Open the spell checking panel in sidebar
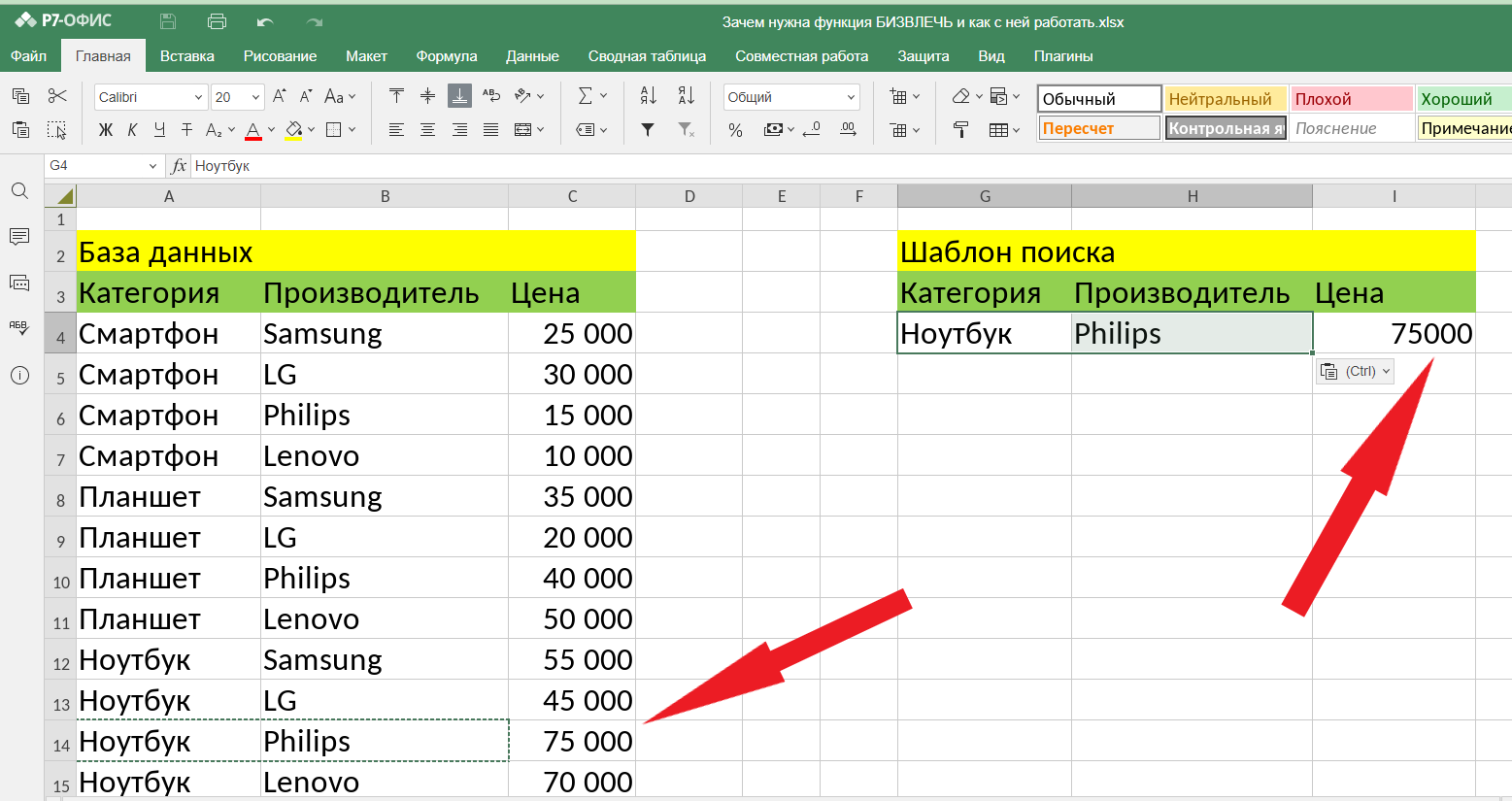The height and width of the screenshot is (801, 1512). pyautogui.click(x=19, y=328)
